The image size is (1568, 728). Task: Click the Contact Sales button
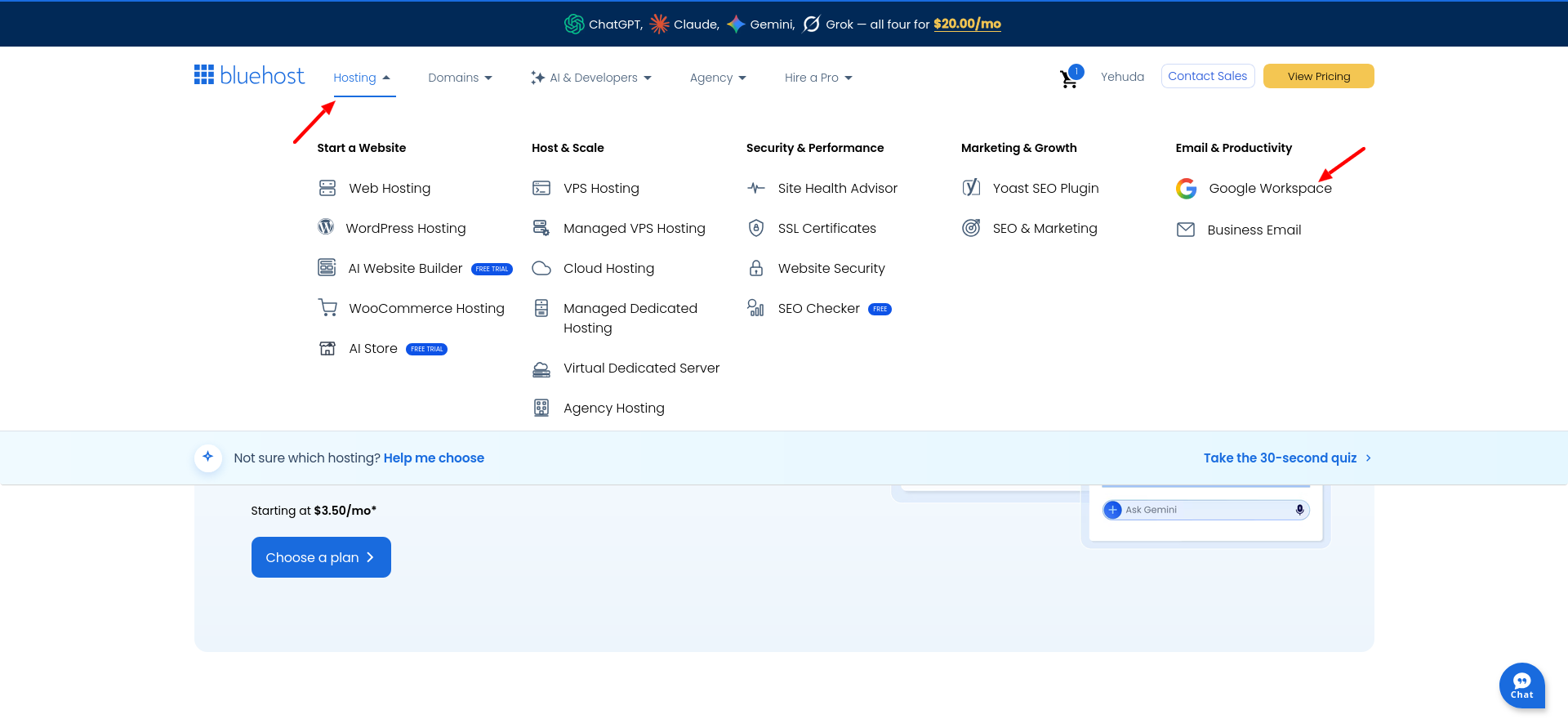pyautogui.click(x=1207, y=76)
